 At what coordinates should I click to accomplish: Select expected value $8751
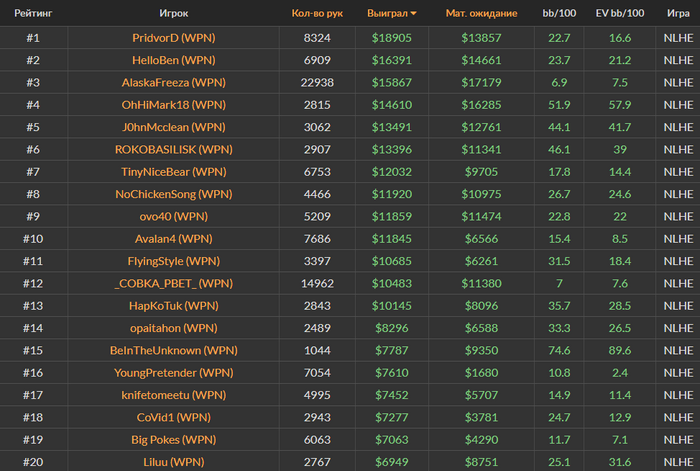tap(481, 462)
